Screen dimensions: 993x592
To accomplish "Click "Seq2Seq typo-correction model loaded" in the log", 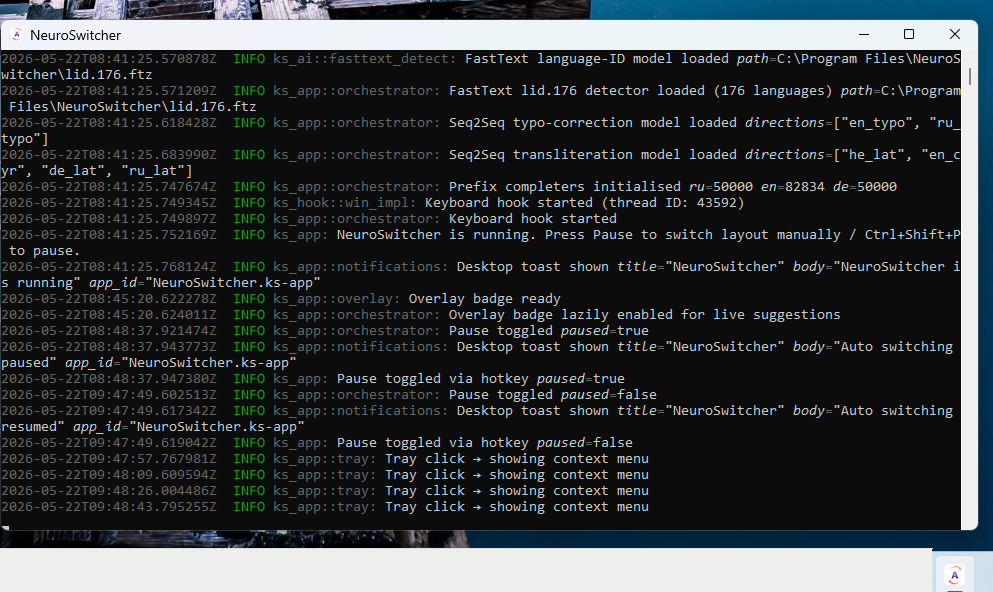I will coord(593,123).
